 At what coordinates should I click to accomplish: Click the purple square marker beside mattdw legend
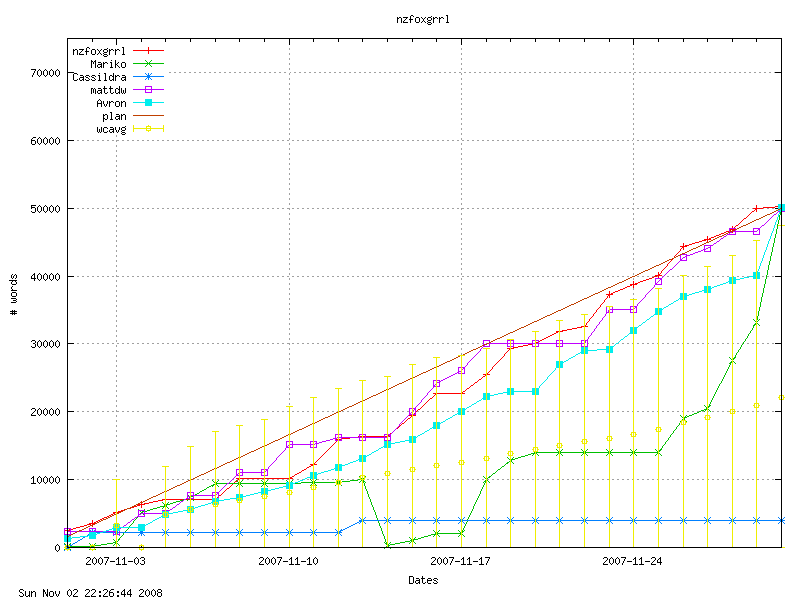147,89
